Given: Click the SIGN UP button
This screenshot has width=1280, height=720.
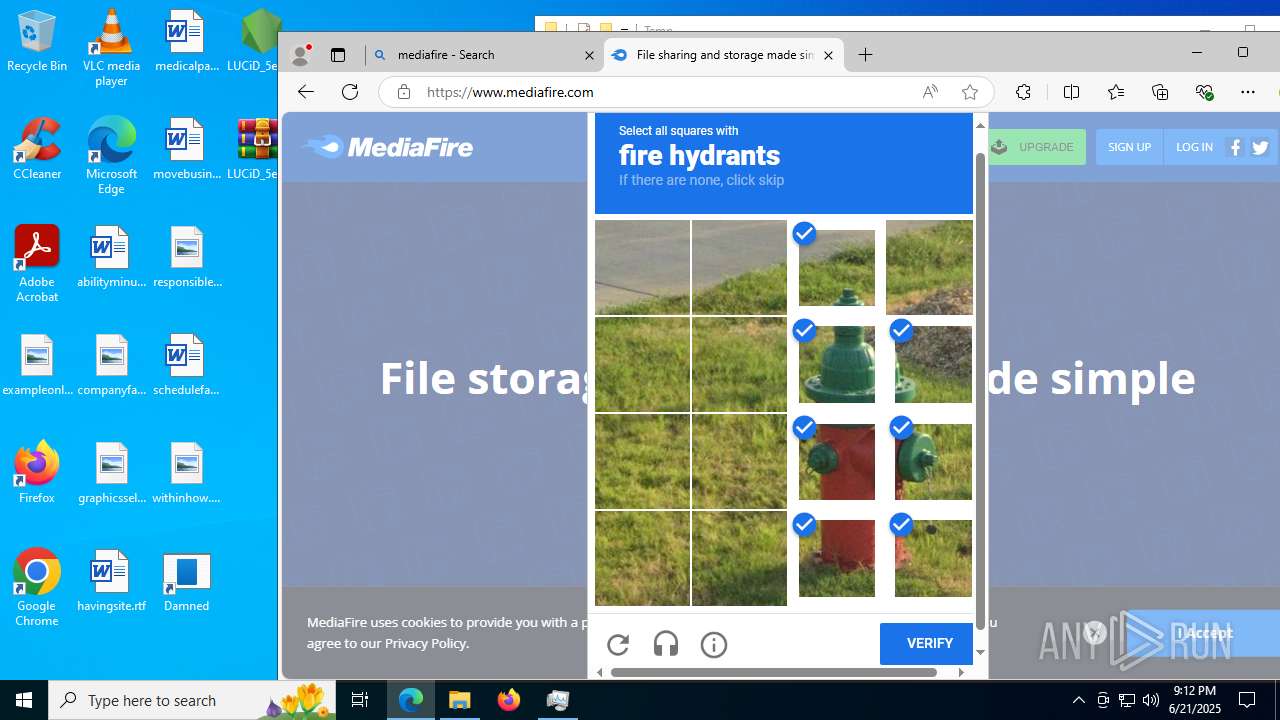Looking at the screenshot, I should pos(1129,147).
